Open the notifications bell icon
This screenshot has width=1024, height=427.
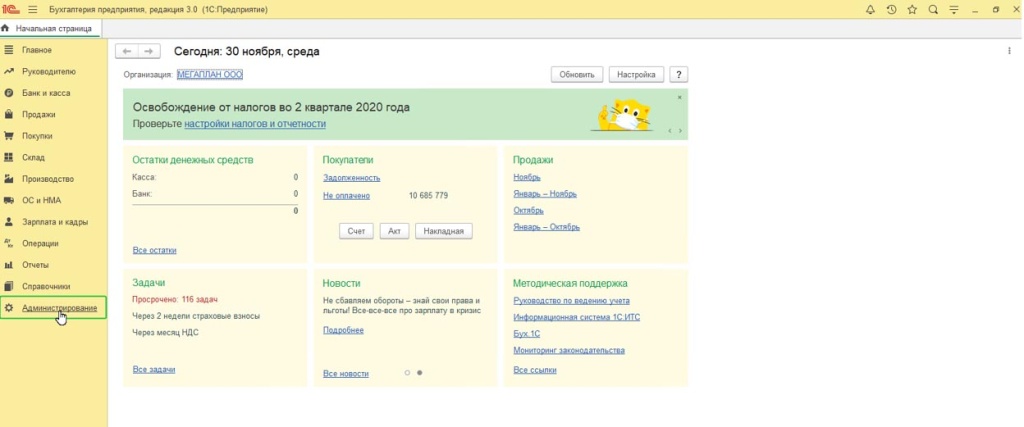(x=867, y=9)
